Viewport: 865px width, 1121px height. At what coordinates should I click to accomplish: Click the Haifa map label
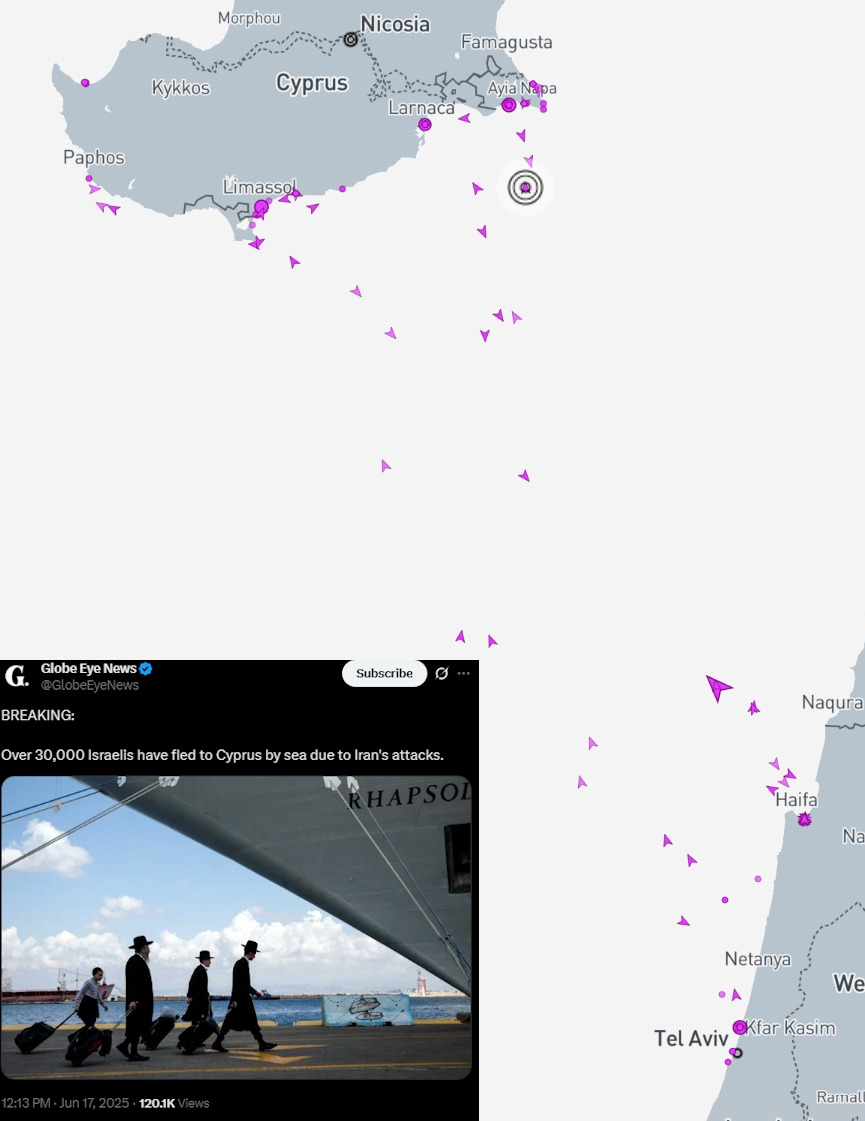point(796,799)
